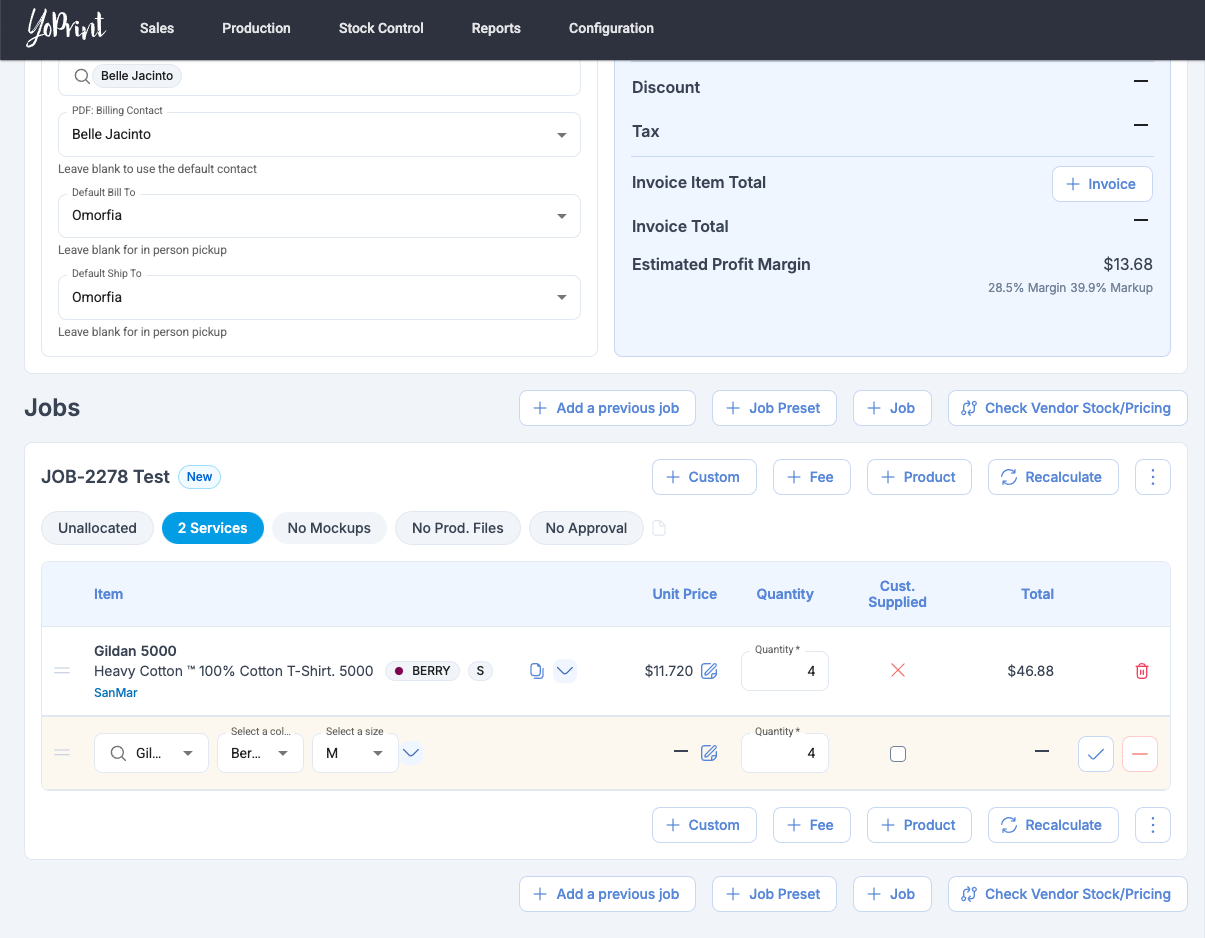Expand the Gildan 5000 item details chevron

coord(565,671)
